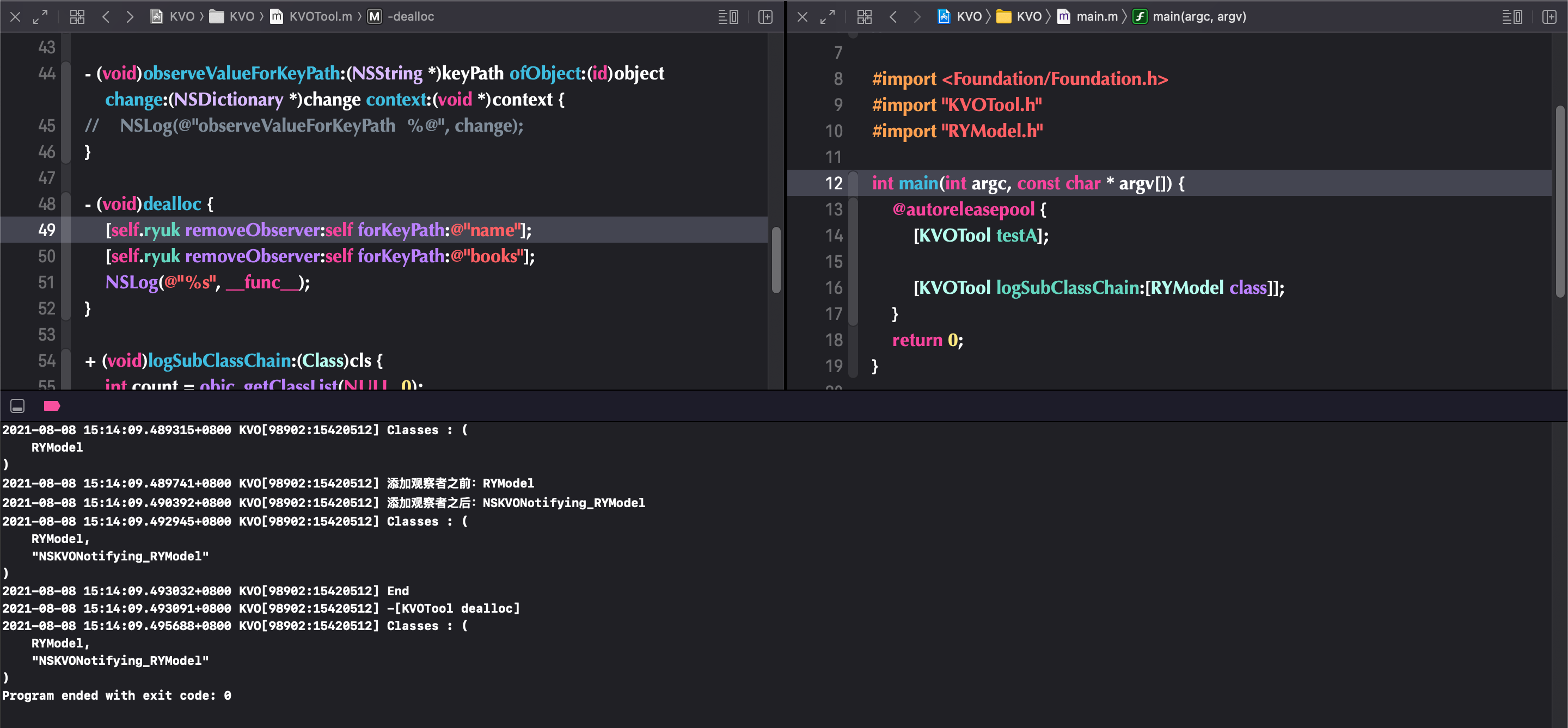Open main.m file jump bar menu

1088,16
